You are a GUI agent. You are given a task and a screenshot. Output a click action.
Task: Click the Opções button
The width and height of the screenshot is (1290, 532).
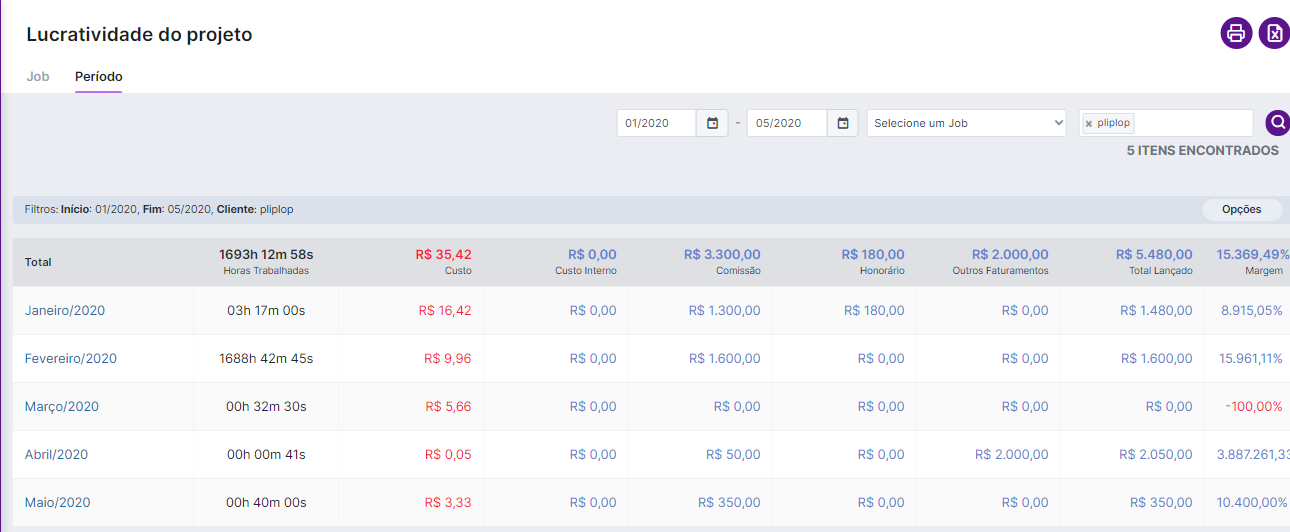(1242, 210)
